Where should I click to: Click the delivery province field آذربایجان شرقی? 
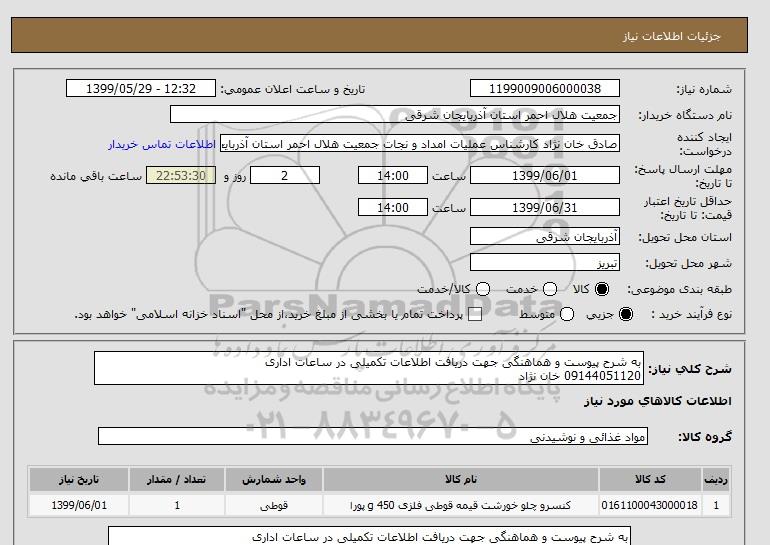click(x=545, y=236)
